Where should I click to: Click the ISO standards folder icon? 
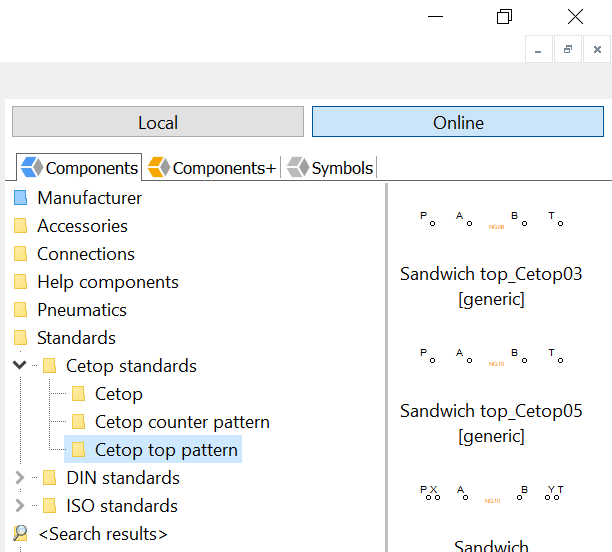tap(49, 506)
